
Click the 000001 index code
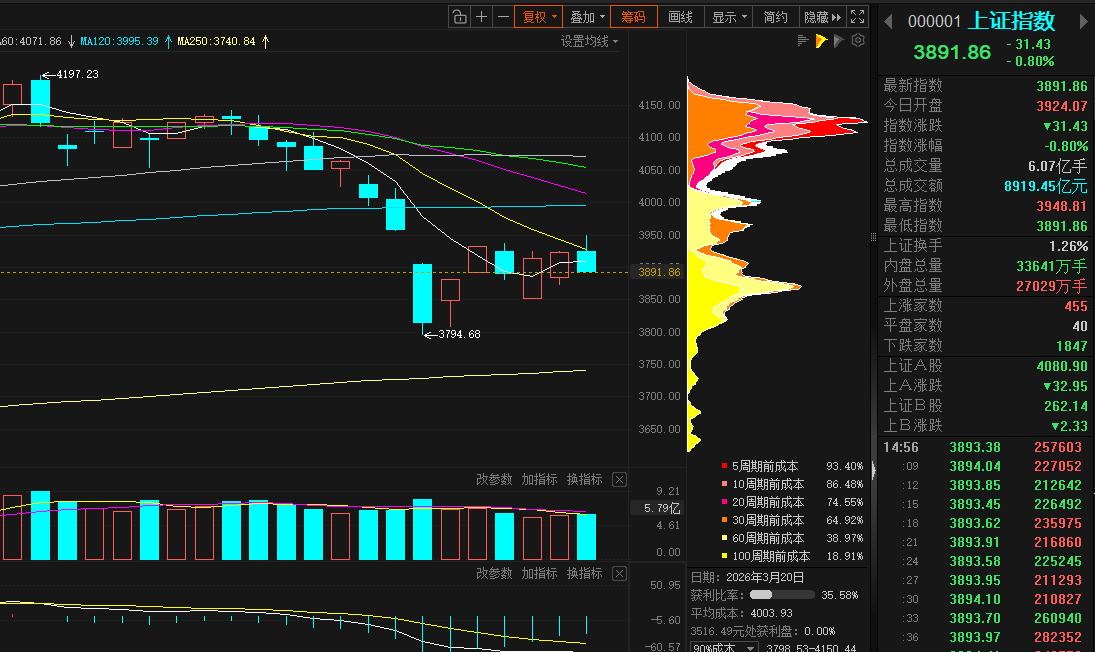click(934, 22)
